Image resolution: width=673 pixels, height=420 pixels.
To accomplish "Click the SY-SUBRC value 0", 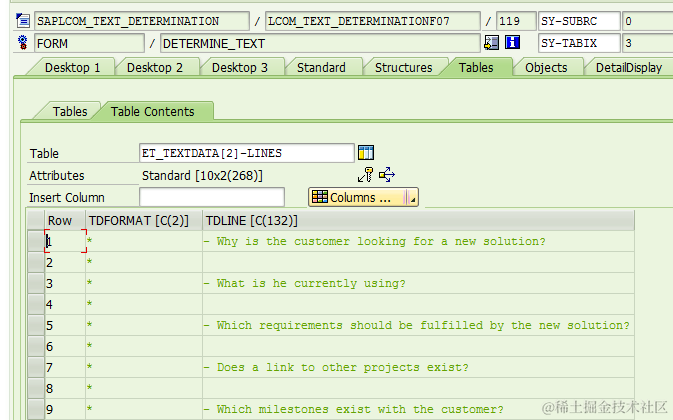I will [647, 21].
